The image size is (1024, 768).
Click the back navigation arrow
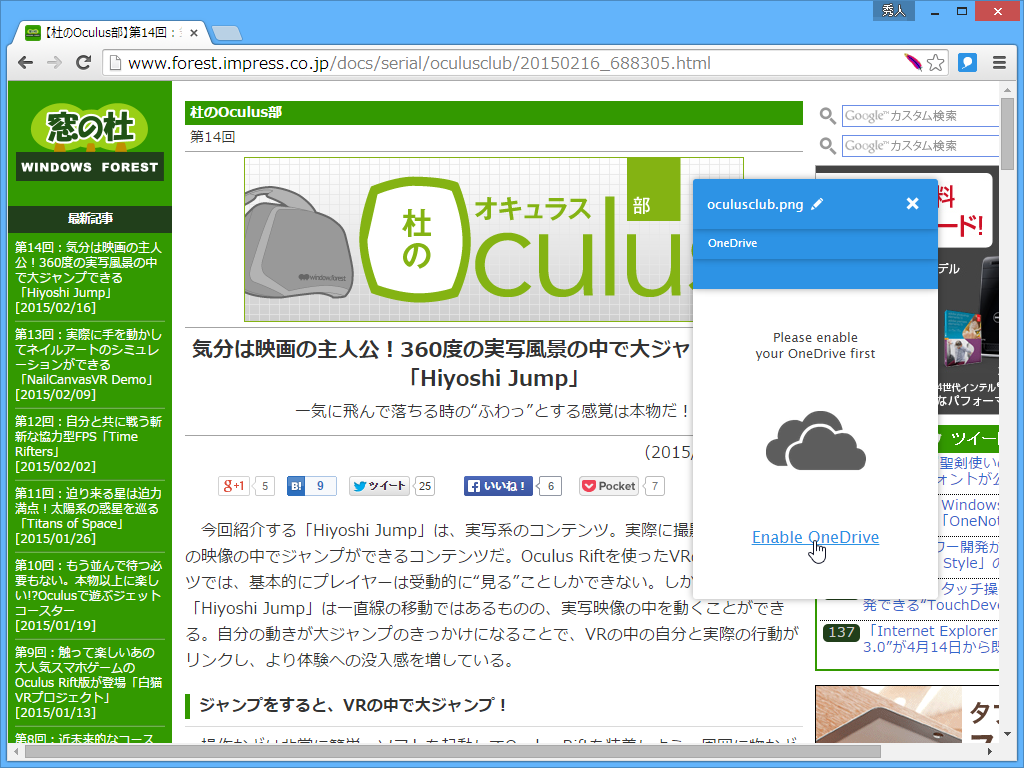pos(25,62)
